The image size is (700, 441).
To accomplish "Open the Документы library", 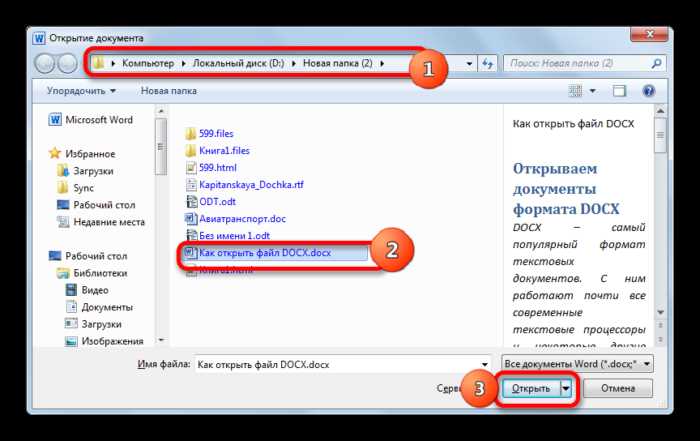I will (x=99, y=307).
